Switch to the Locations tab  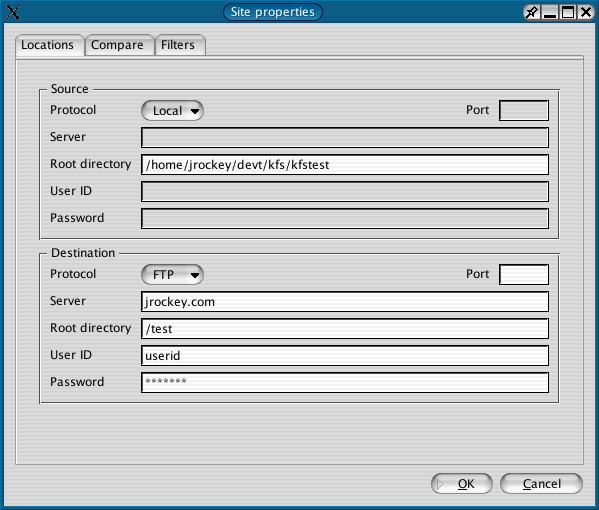click(49, 45)
